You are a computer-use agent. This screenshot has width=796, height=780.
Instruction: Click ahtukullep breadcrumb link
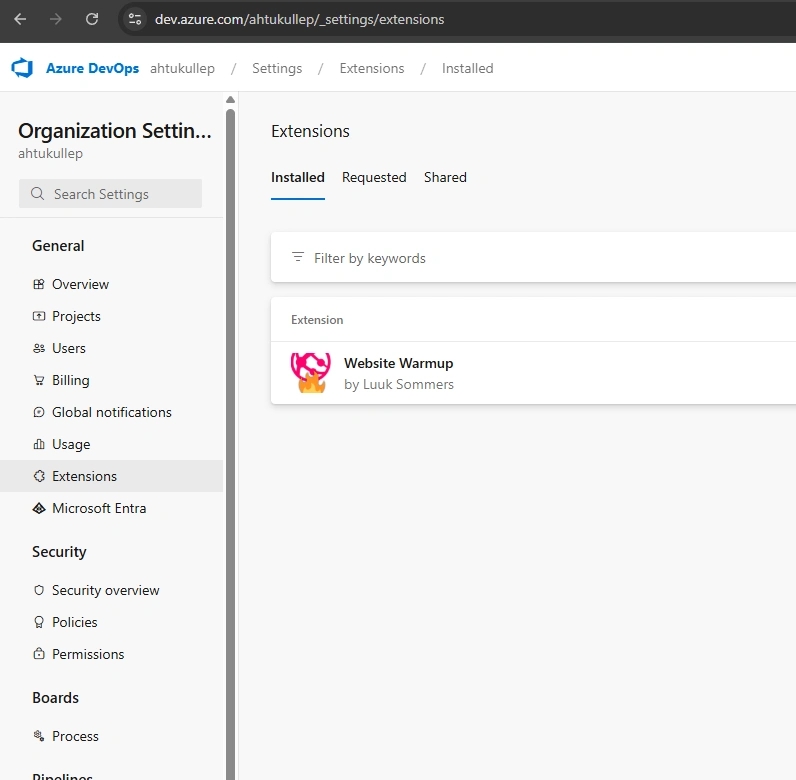pos(182,68)
